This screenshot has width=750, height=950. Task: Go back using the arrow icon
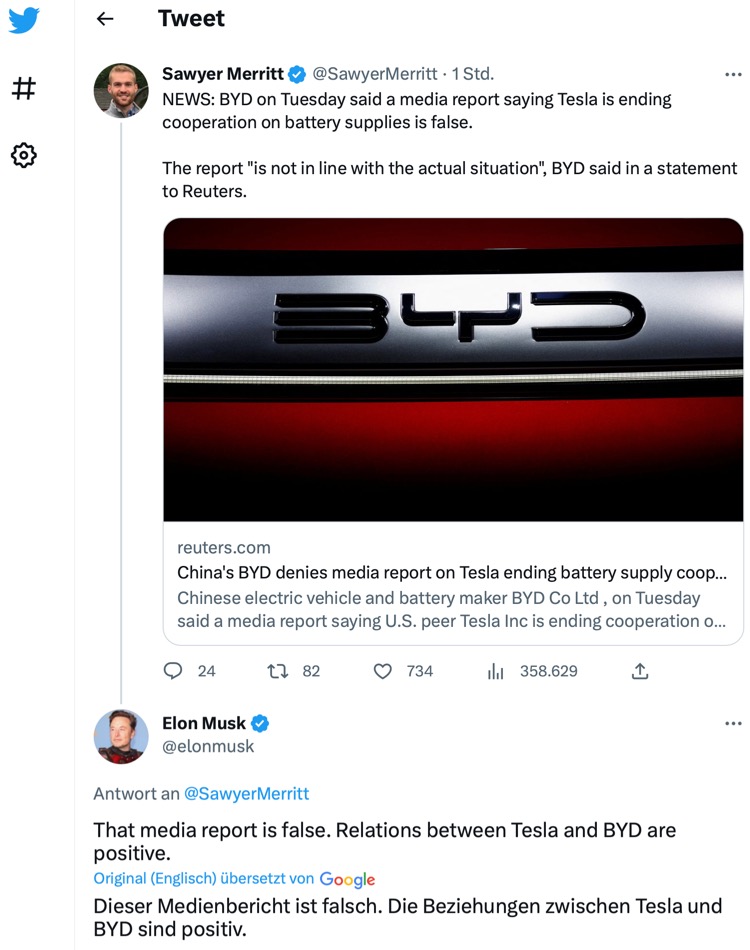pos(105,19)
